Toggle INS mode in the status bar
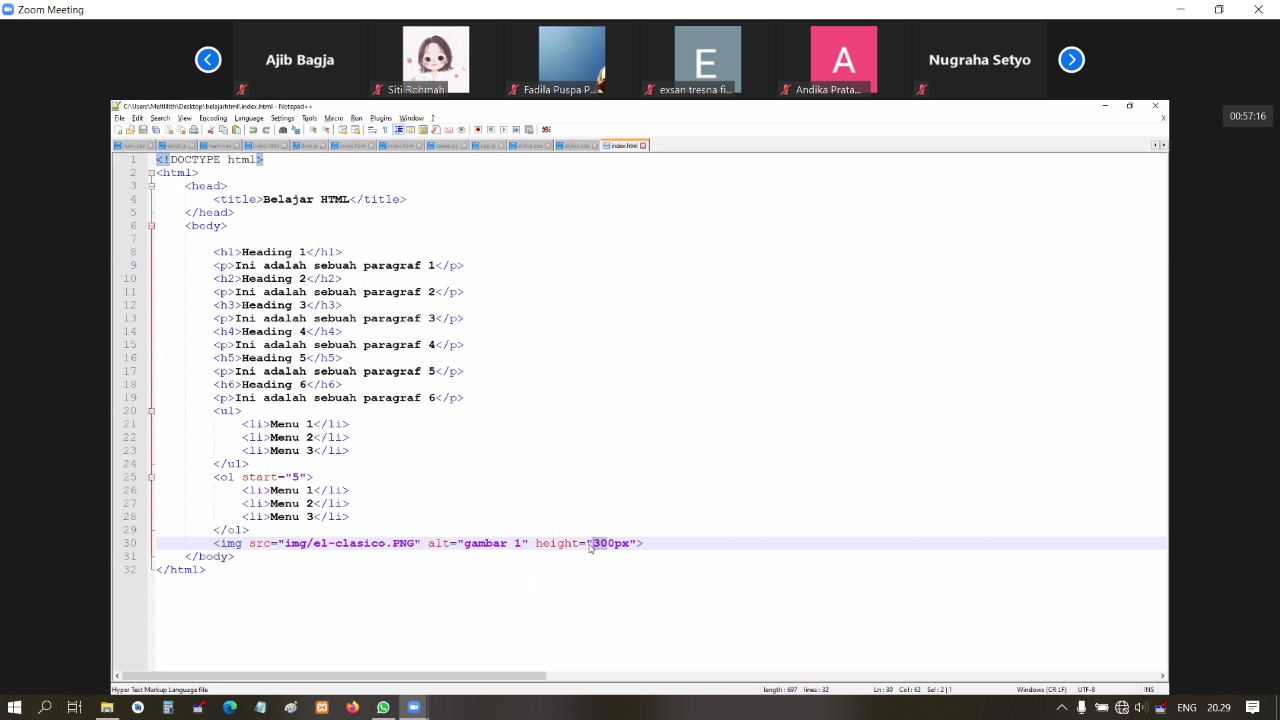This screenshot has width=1280, height=720. (1149, 689)
